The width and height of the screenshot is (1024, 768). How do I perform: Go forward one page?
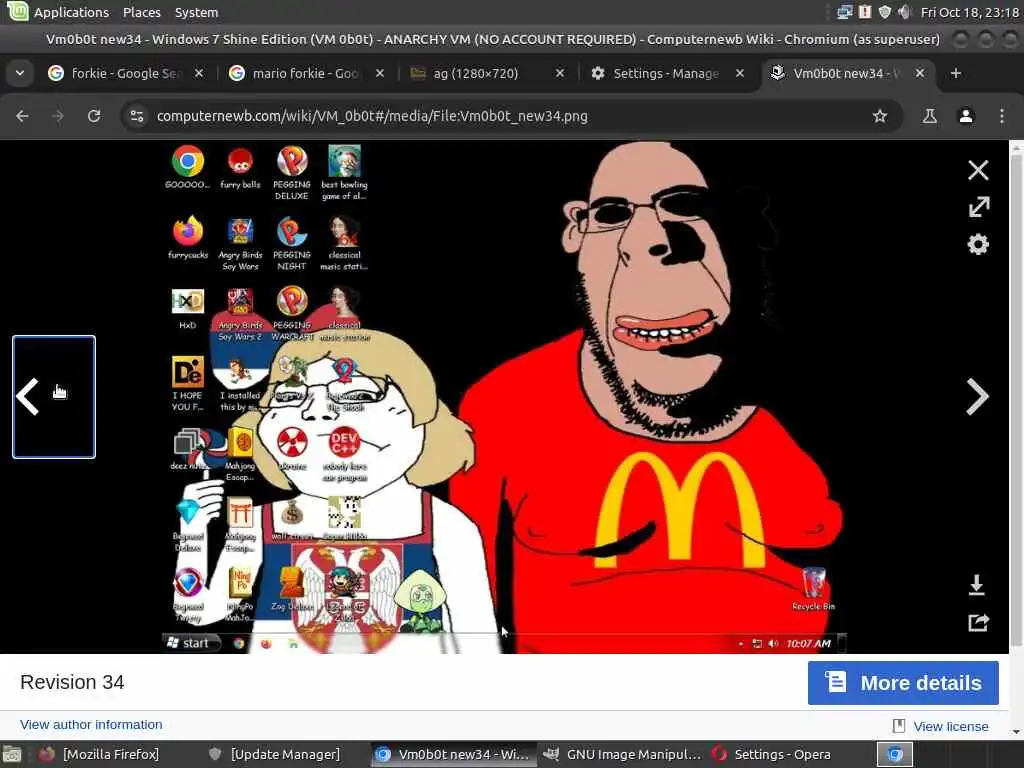[58, 116]
